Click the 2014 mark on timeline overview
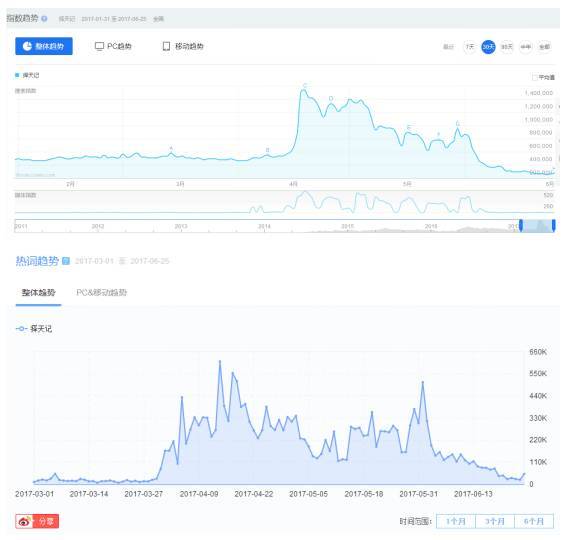The width and height of the screenshot is (567, 540). point(264,226)
